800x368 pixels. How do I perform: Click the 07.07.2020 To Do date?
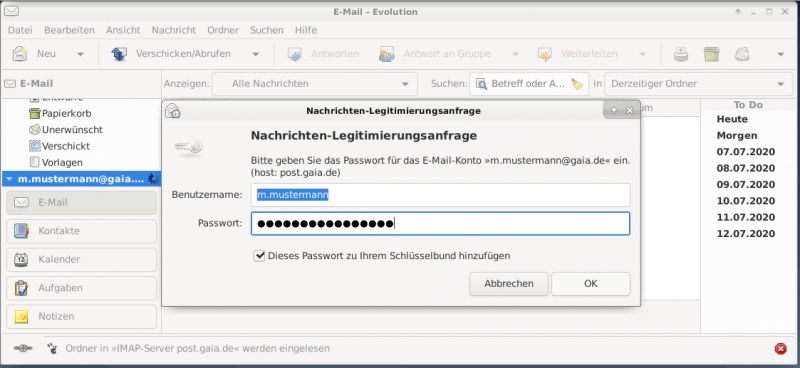click(x=746, y=152)
